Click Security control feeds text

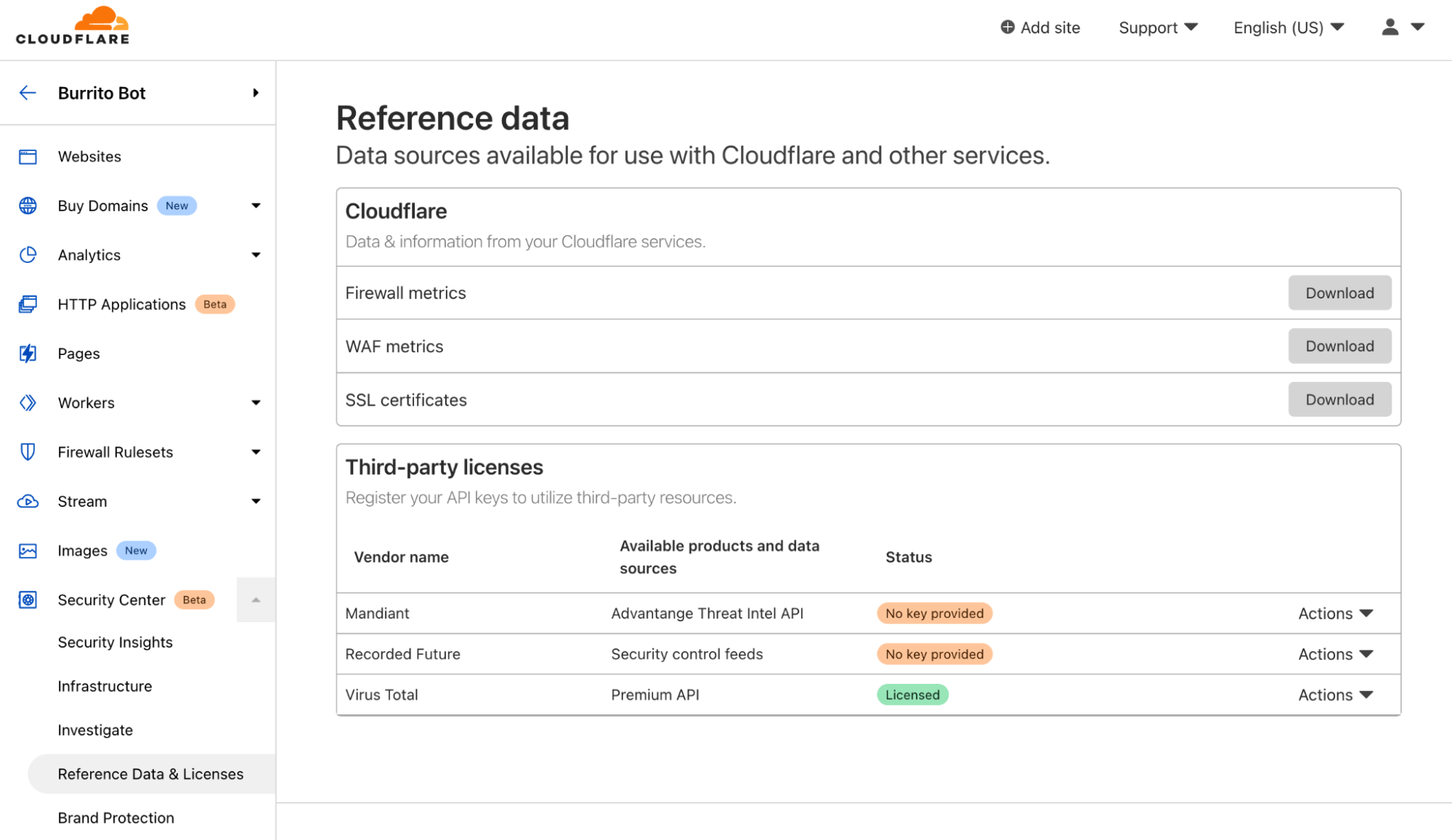pos(686,654)
